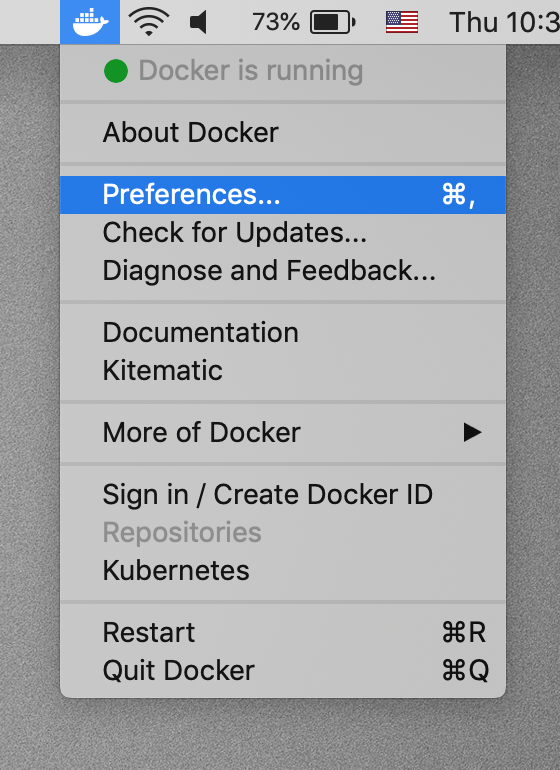Screen dimensions: 560x770
Task: Open the menu bar clock showing Thu
Action: tap(504, 23)
